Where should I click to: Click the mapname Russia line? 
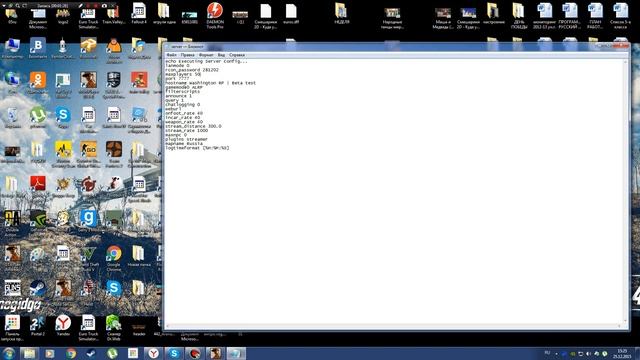[x=184, y=144]
